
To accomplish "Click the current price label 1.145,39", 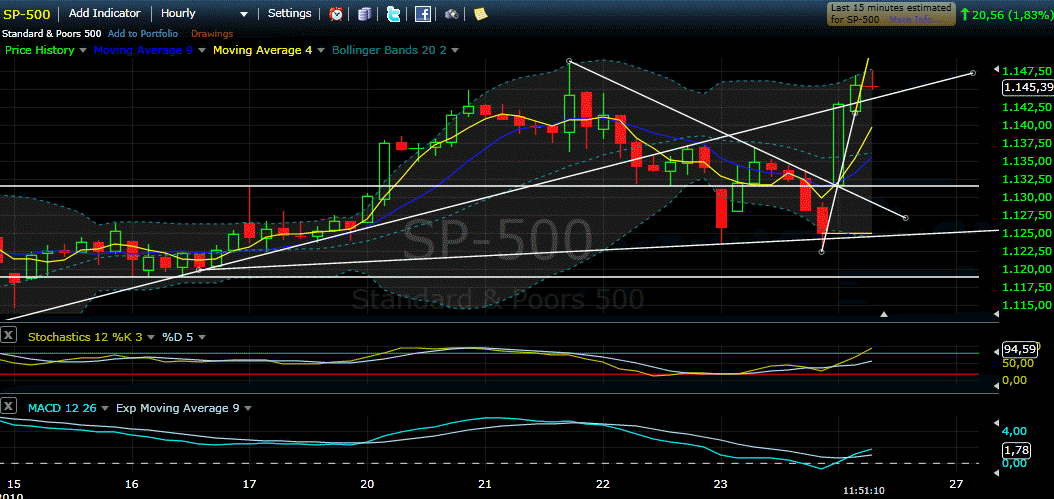I will click(x=1026, y=87).
